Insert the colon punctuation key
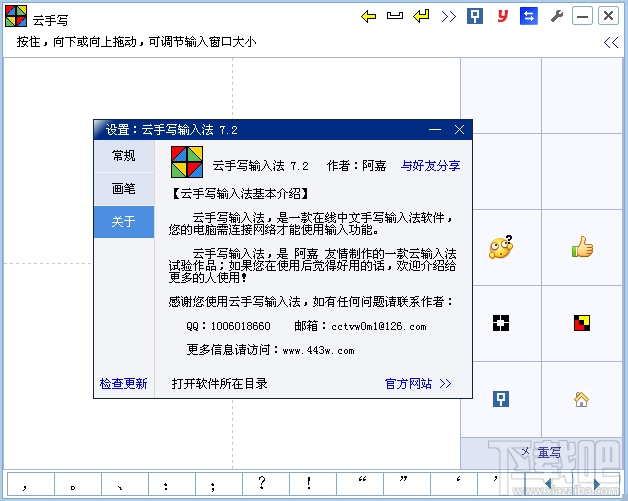Viewport: 628px width, 501px height. point(172,484)
